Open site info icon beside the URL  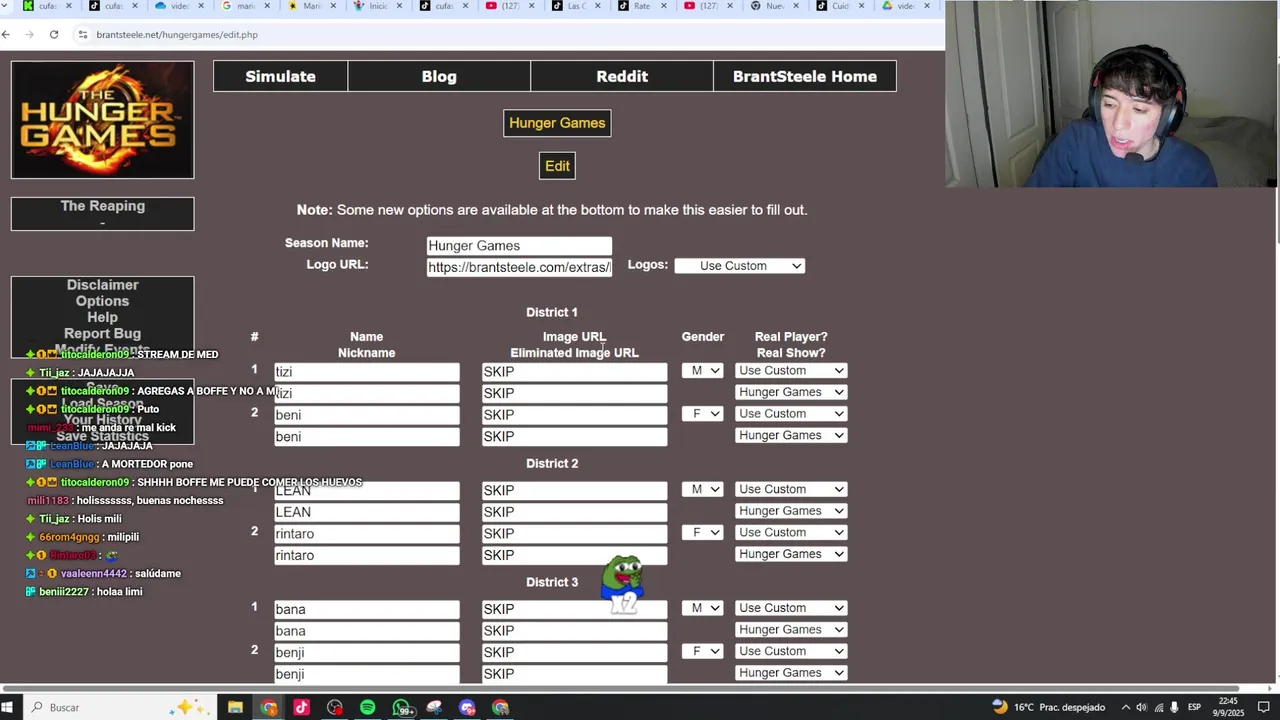(x=83, y=34)
